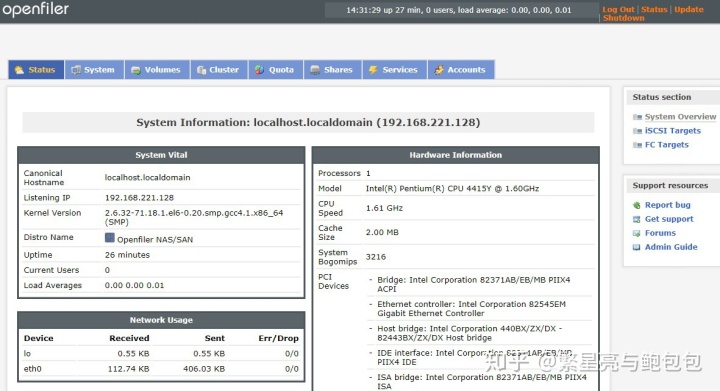Image resolution: width=720 pixels, height=391 pixels.
Task: Click the System Bogomips value 3216
Action: point(376,257)
